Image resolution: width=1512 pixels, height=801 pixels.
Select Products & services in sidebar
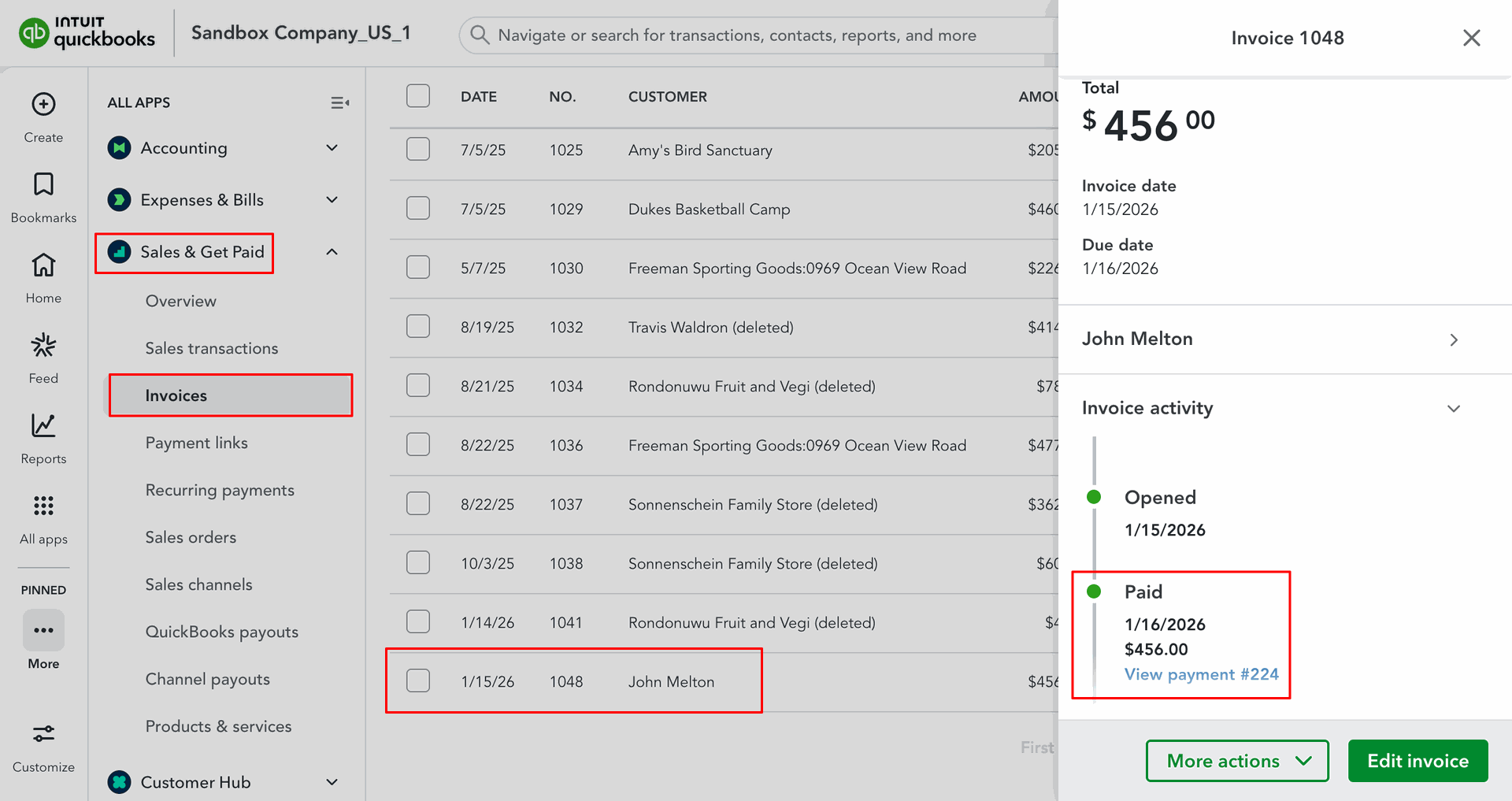[218, 726]
